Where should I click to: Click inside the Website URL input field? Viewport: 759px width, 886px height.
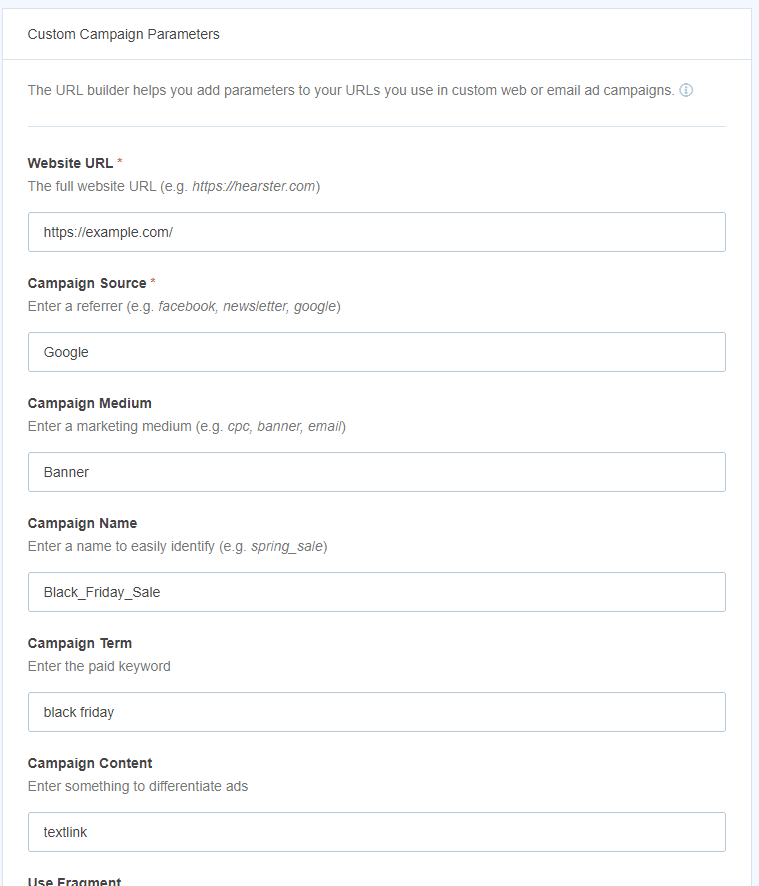click(x=375, y=231)
